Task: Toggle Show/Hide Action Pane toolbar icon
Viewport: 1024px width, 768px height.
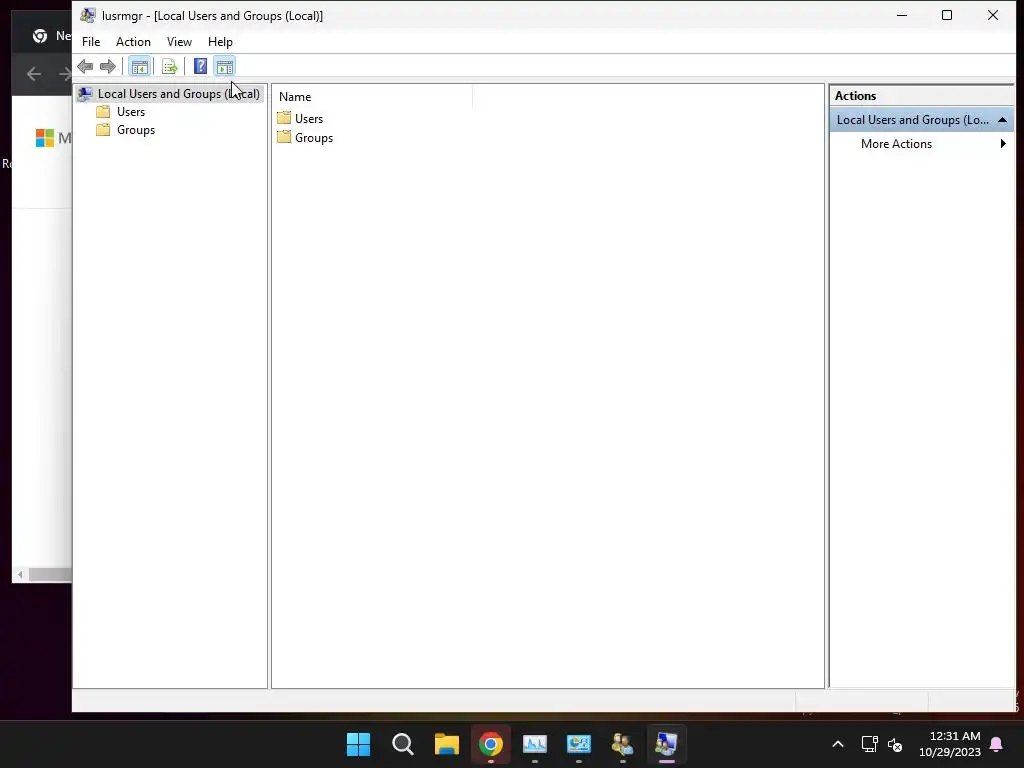Action: click(x=225, y=66)
